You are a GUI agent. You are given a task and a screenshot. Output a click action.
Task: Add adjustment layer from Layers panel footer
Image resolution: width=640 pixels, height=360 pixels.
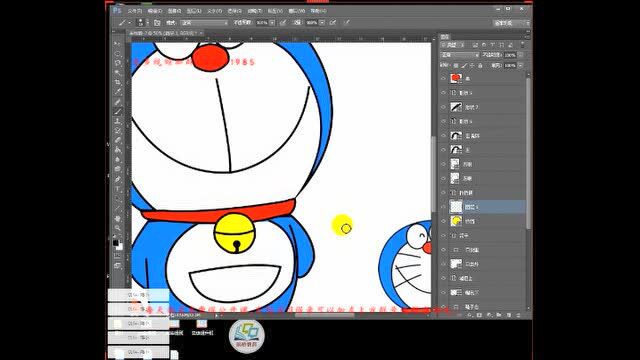coord(489,315)
